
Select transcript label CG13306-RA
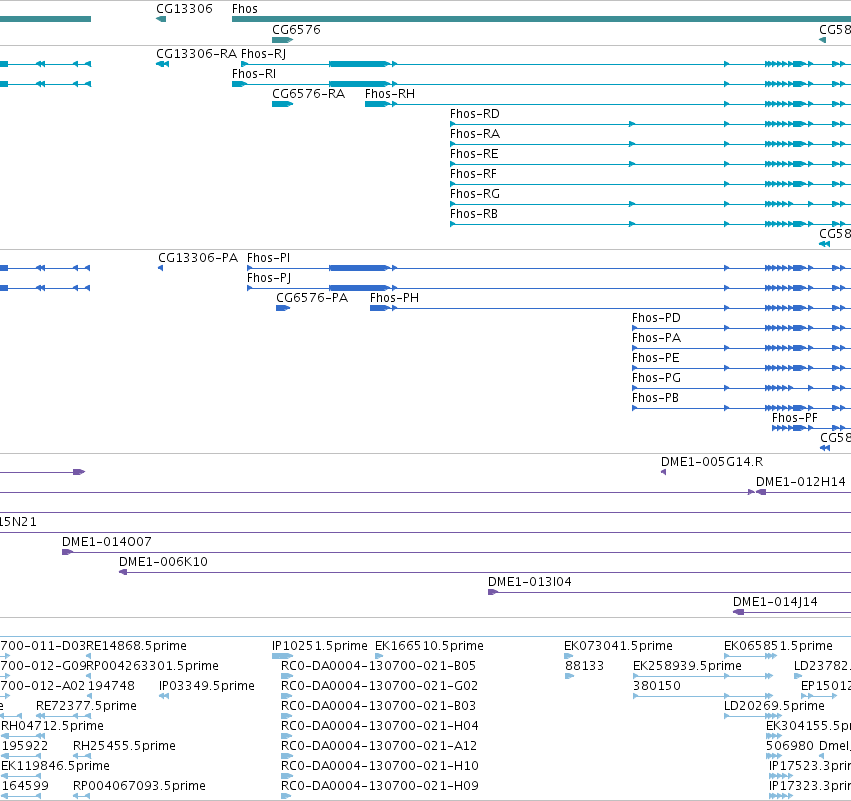pos(196,54)
